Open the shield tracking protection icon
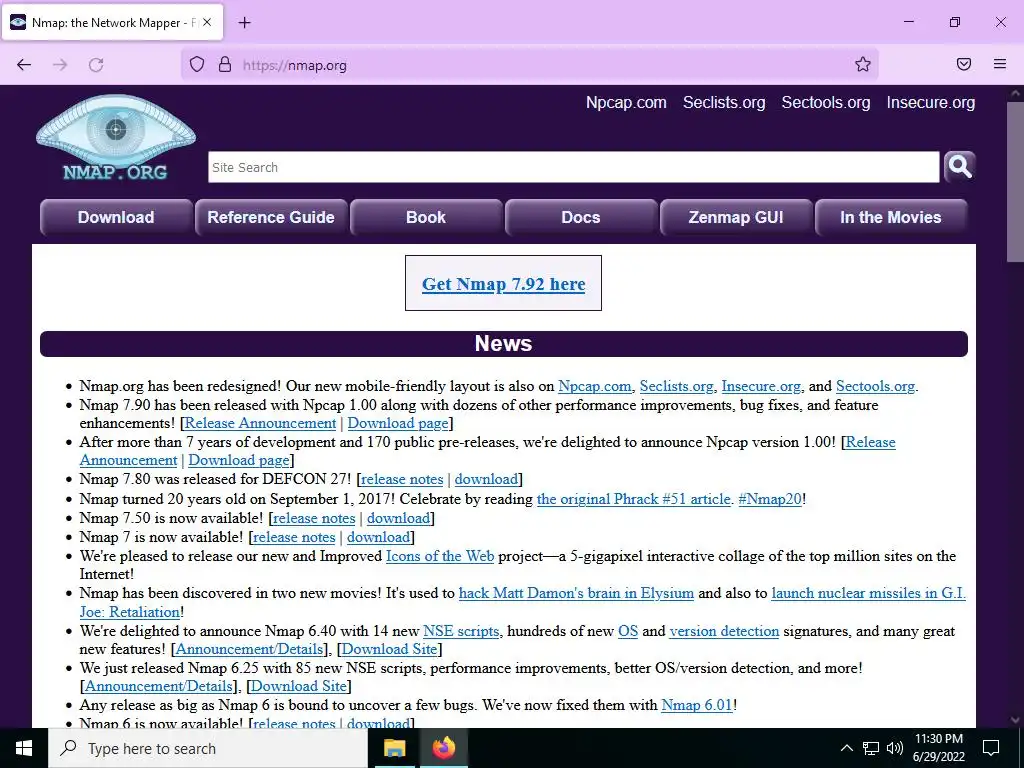The width and height of the screenshot is (1024, 768). tap(197, 65)
